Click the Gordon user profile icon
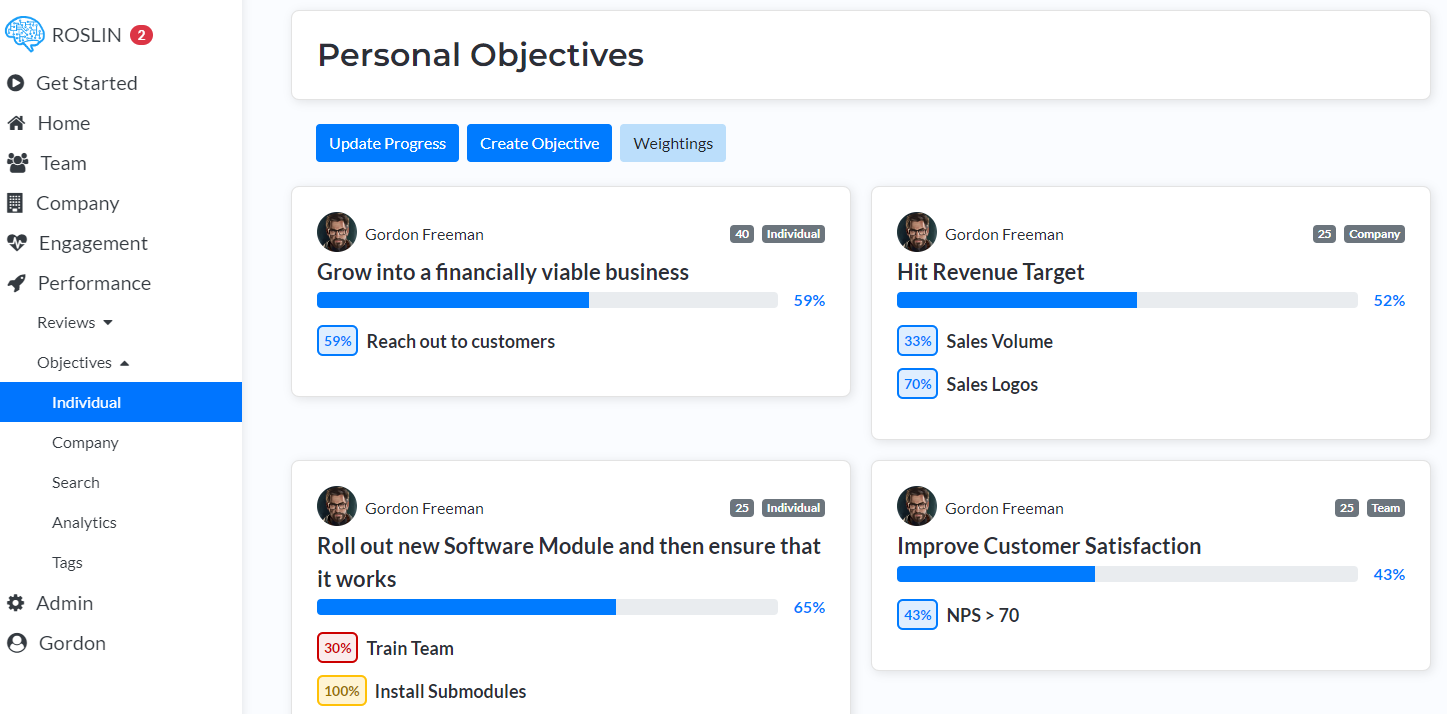The image size is (1447, 714). coord(17,643)
